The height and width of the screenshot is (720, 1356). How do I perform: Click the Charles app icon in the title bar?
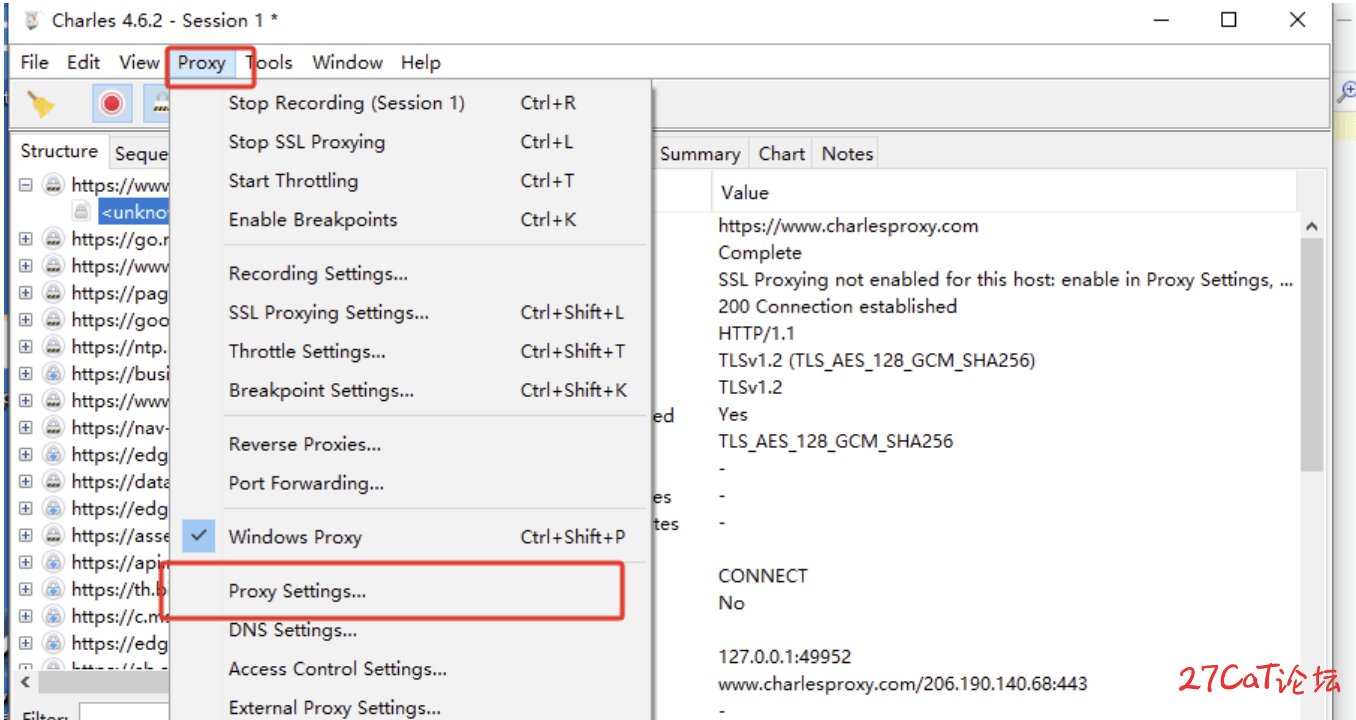point(34,20)
